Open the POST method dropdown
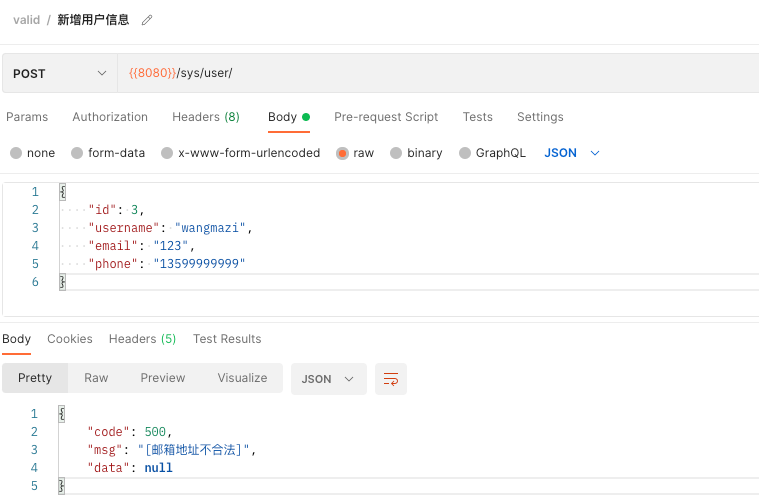 click(60, 73)
